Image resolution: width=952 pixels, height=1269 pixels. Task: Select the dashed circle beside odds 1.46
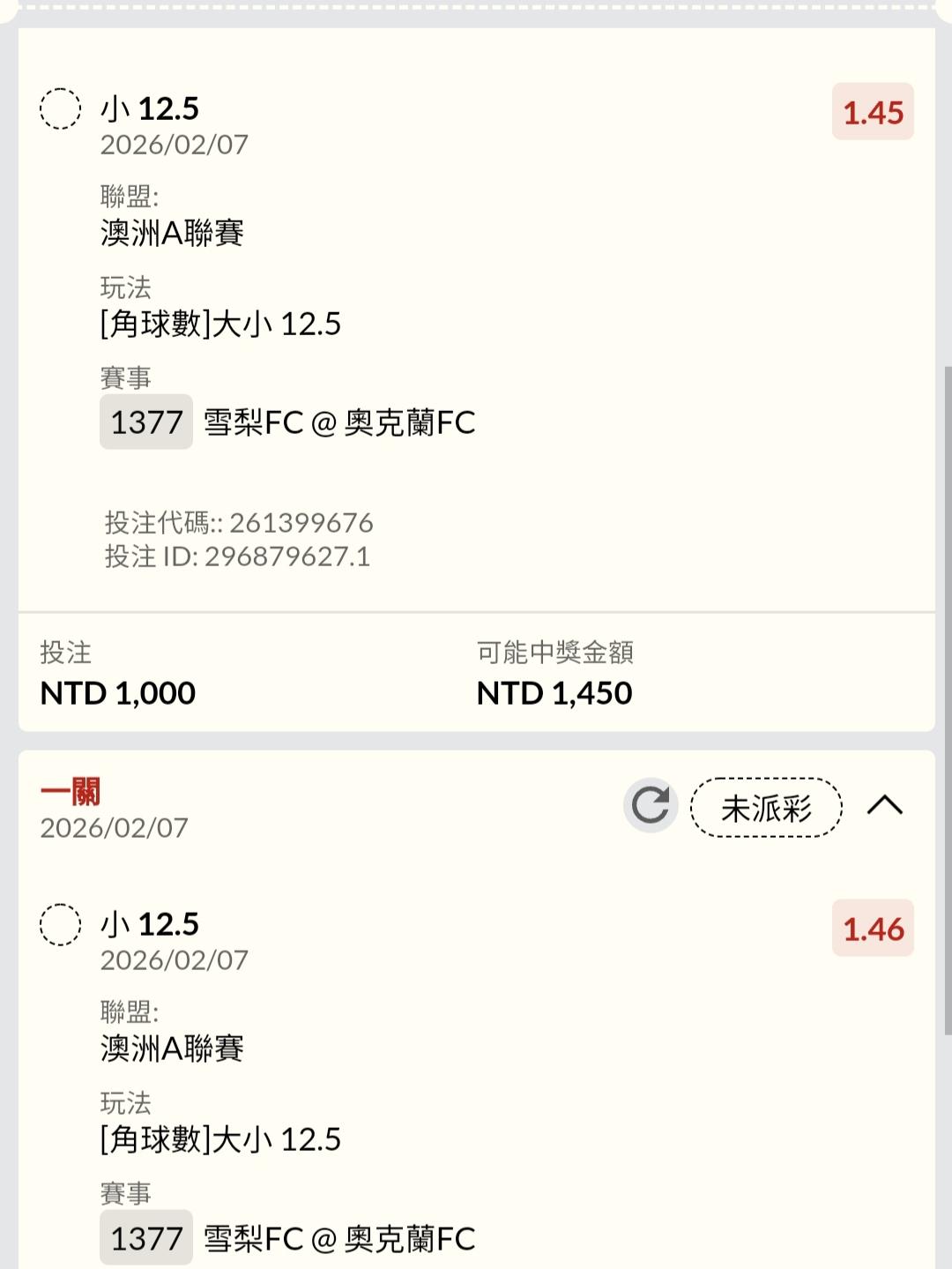pos(61,925)
